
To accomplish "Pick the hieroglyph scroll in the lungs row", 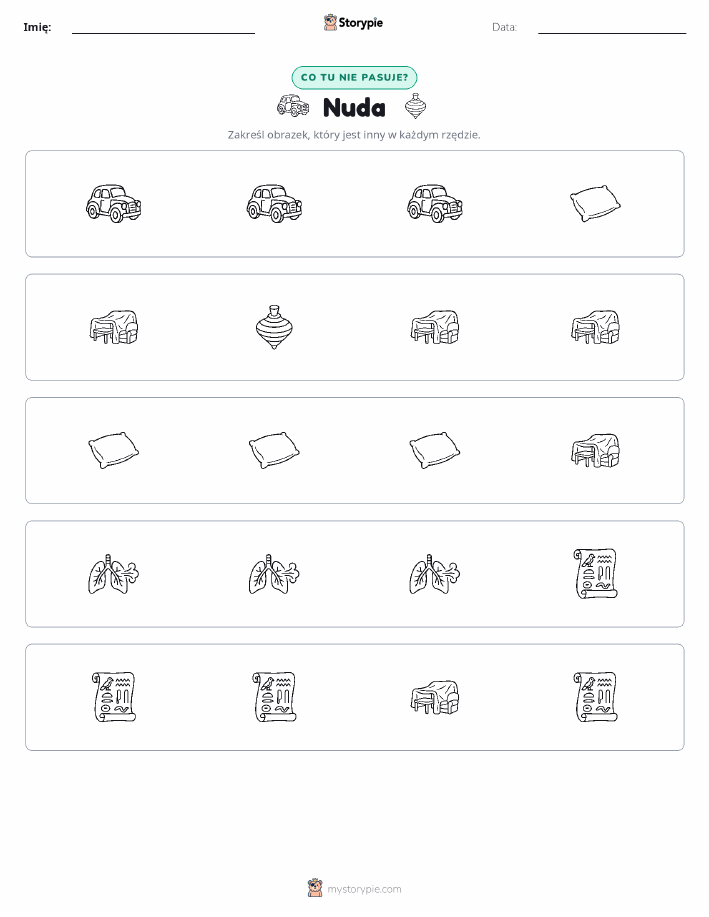I will (595, 574).
